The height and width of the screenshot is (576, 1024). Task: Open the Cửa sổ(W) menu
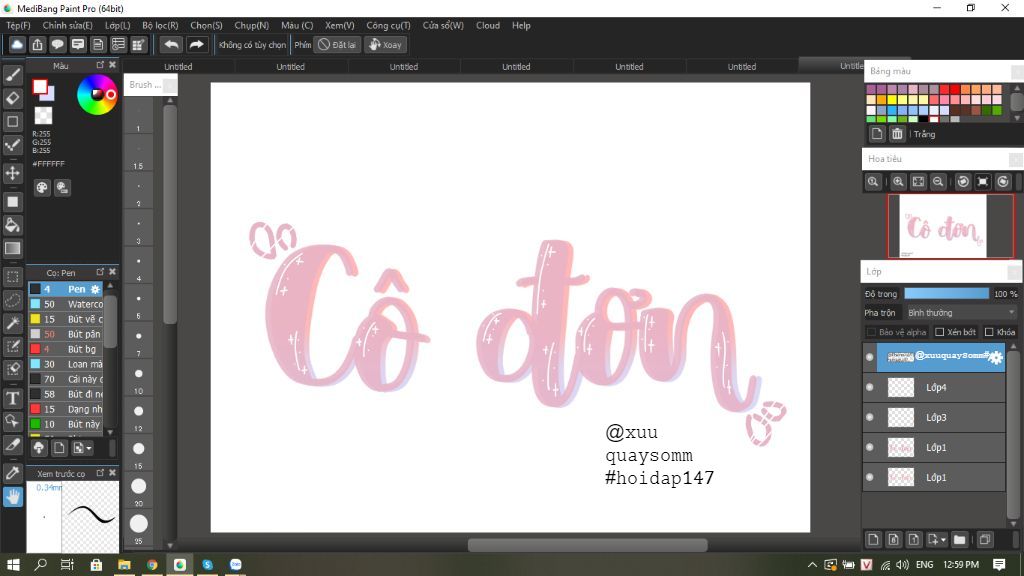click(x=443, y=25)
